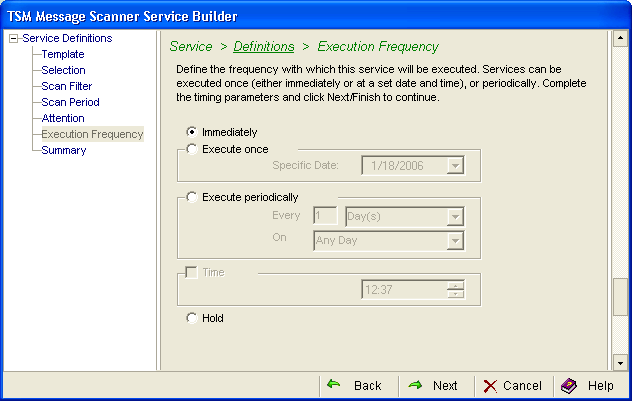The image size is (632, 401).
Task: Follow the Definitions breadcrumb link
Action: [264, 47]
